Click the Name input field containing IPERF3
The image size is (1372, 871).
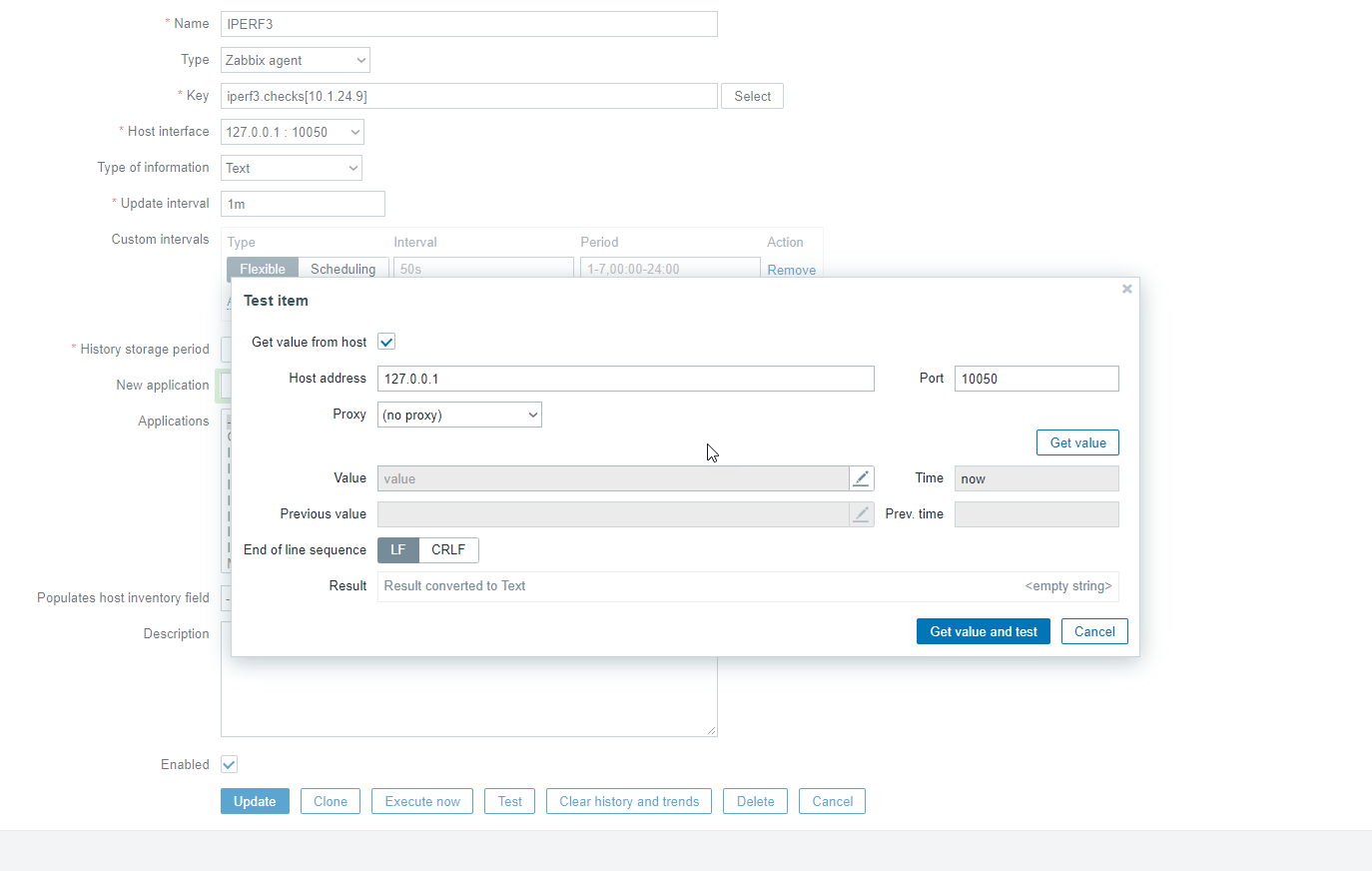(469, 24)
